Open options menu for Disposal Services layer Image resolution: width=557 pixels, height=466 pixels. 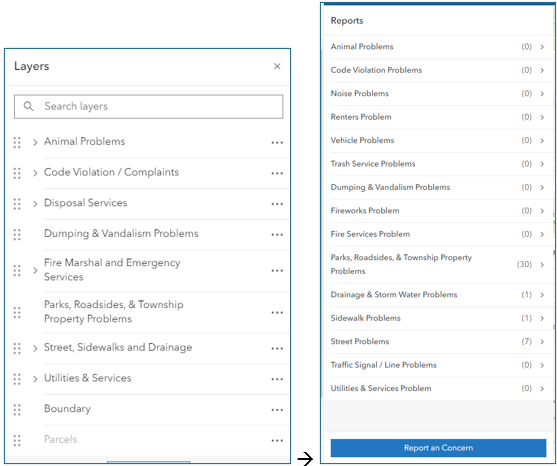277,204
